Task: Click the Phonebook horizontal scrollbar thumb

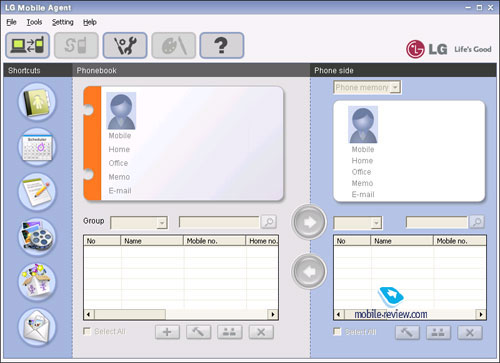Action: point(130,314)
